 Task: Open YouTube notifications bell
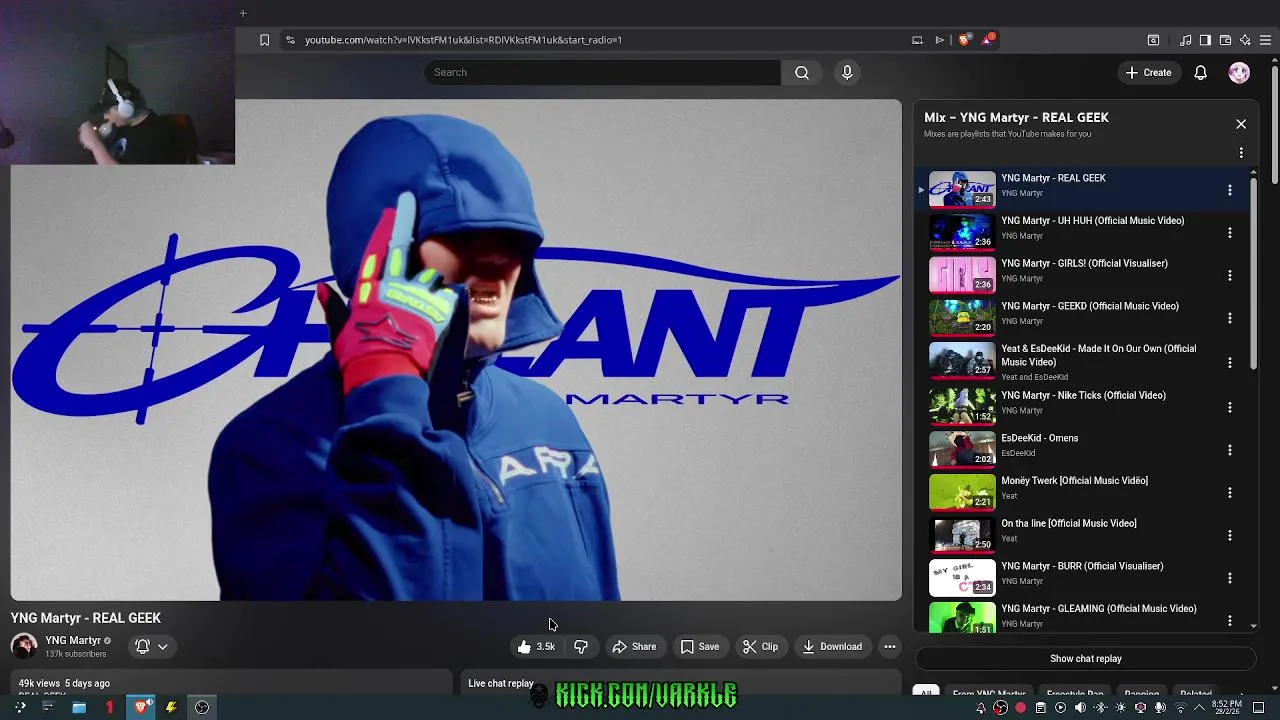pos(1200,72)
